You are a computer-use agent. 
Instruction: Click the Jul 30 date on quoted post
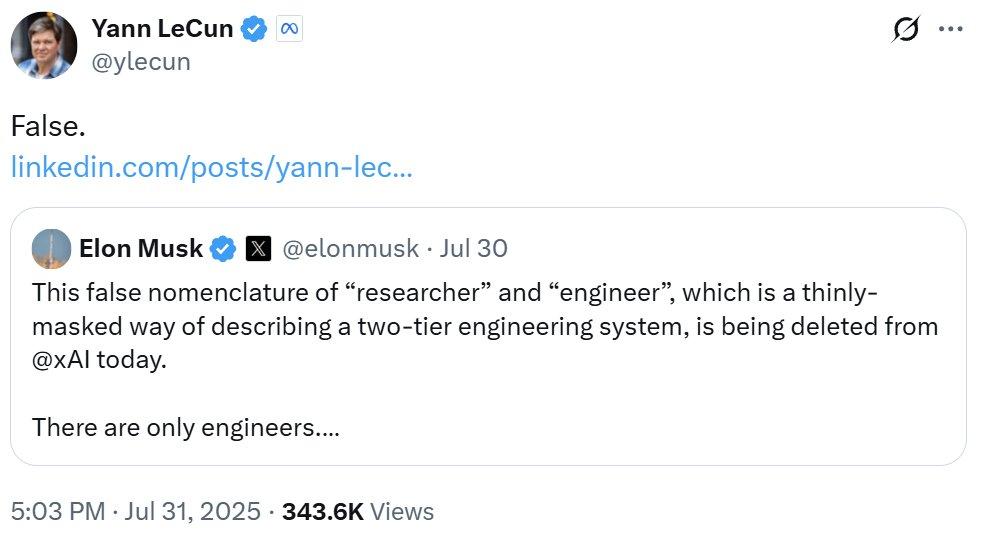(x=472, y=249)
